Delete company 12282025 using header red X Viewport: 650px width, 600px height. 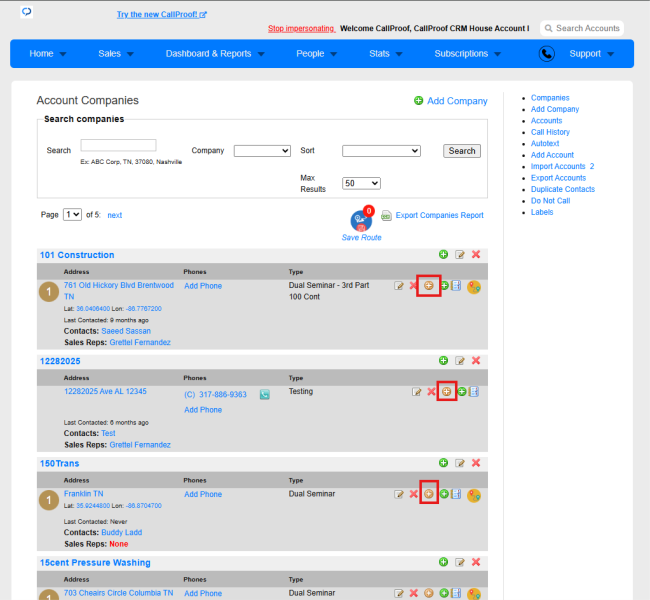pyautogui.click(x=476, y=360)
